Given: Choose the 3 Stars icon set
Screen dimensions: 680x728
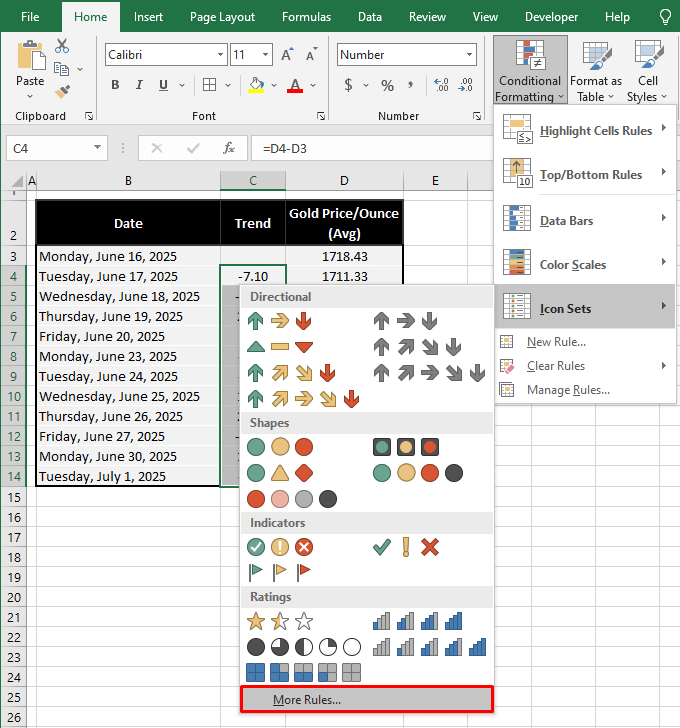Looking at the screenshot, I should (x=279, y=621).
